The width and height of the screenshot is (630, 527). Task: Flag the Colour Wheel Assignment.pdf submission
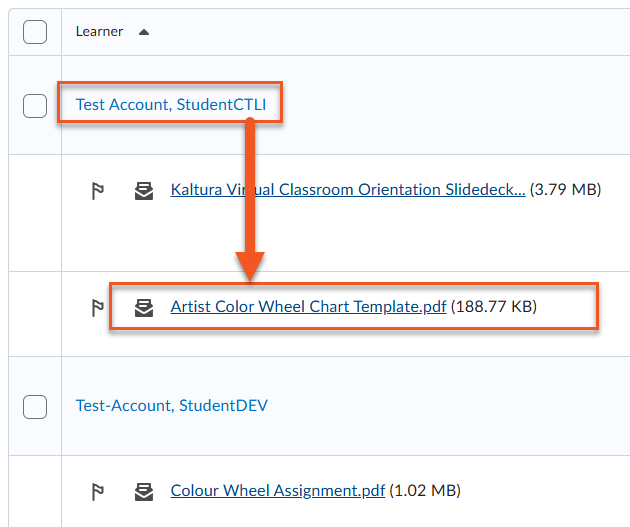(98, 491)
